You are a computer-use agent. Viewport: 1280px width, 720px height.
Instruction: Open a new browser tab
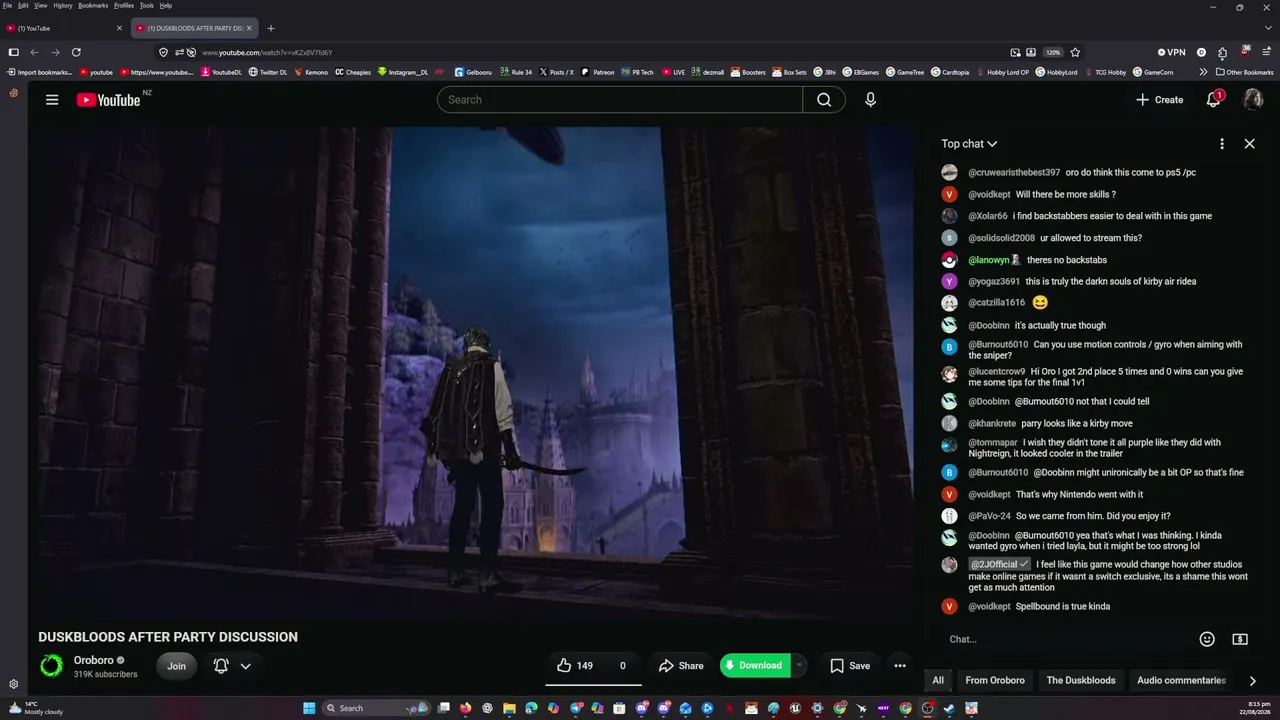coord(271,28)
